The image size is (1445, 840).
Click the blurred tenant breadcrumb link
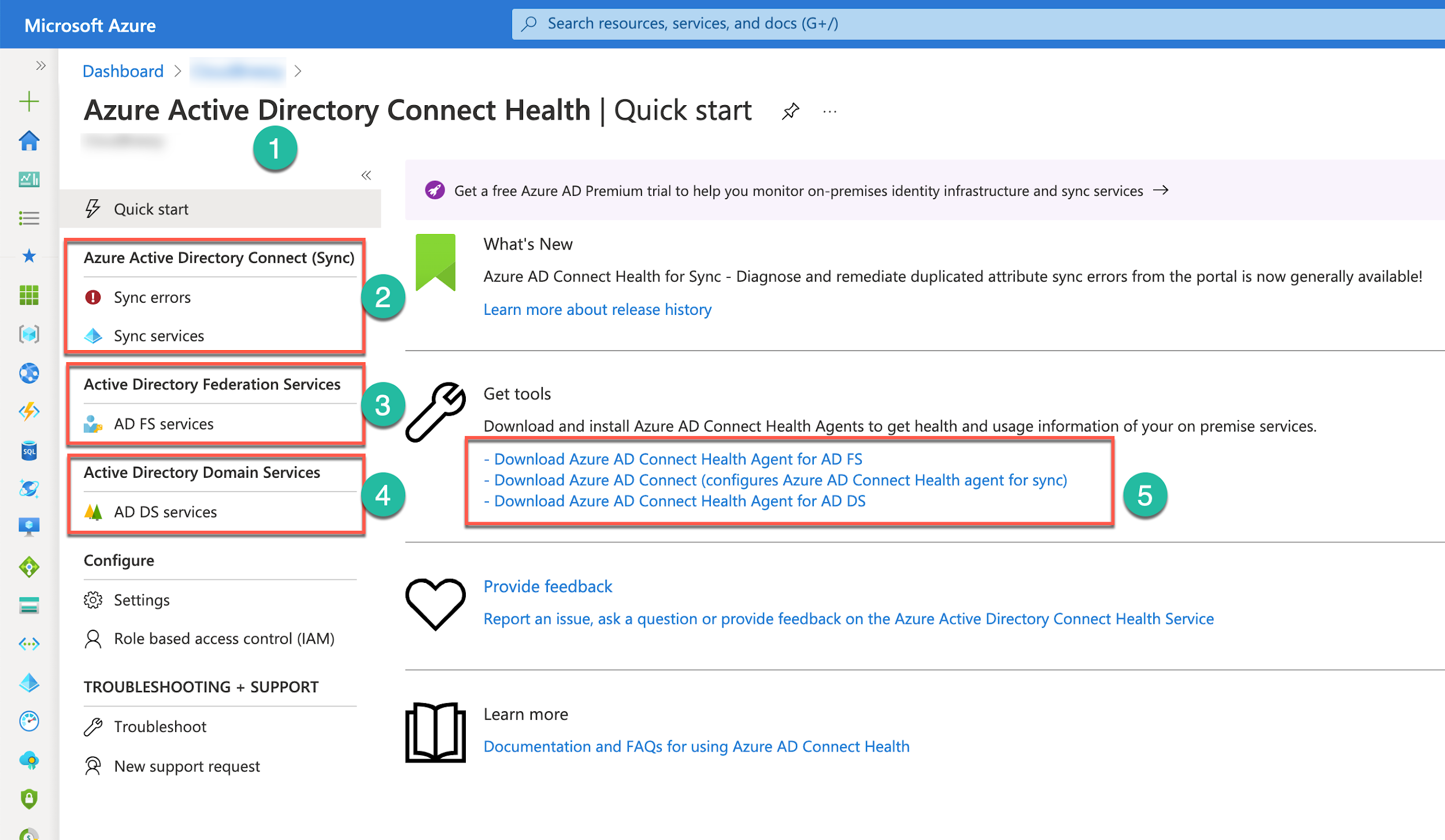pos(238,71)
